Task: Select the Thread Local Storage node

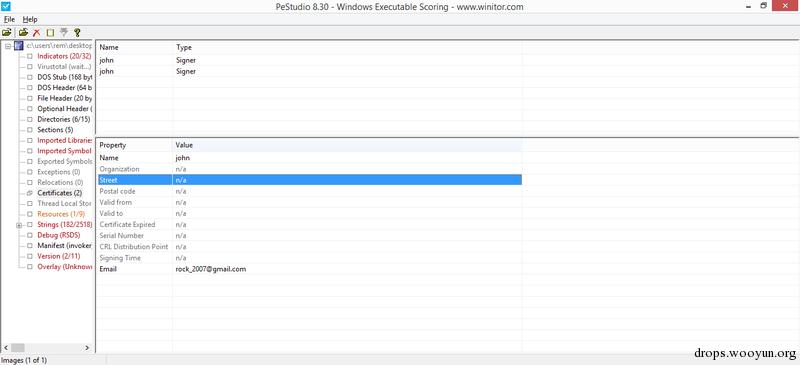Action: tap(64, 204)
